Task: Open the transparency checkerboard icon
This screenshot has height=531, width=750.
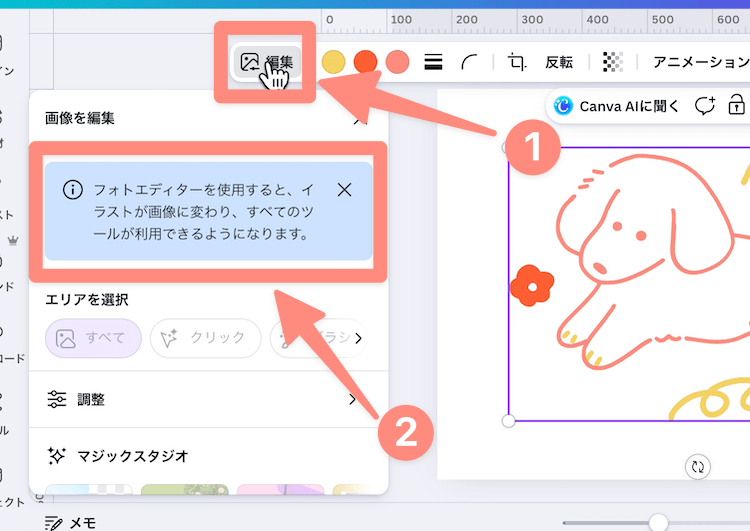Action: pos(613,62)
